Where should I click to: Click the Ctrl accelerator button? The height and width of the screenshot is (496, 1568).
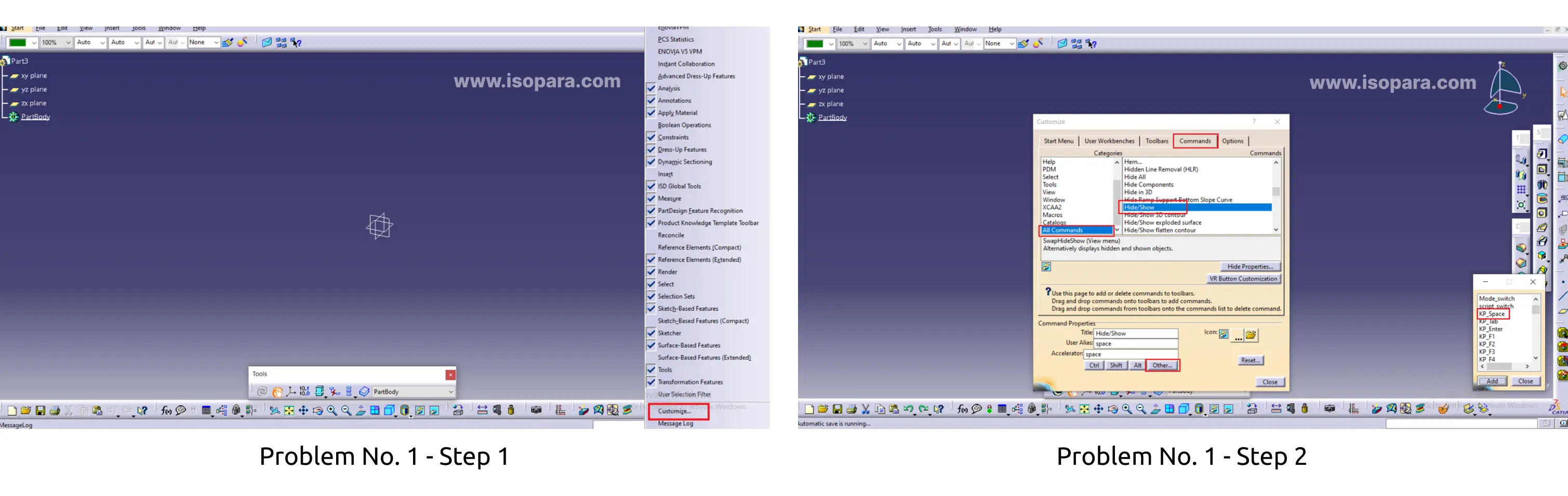click(x=1094, y=366)
